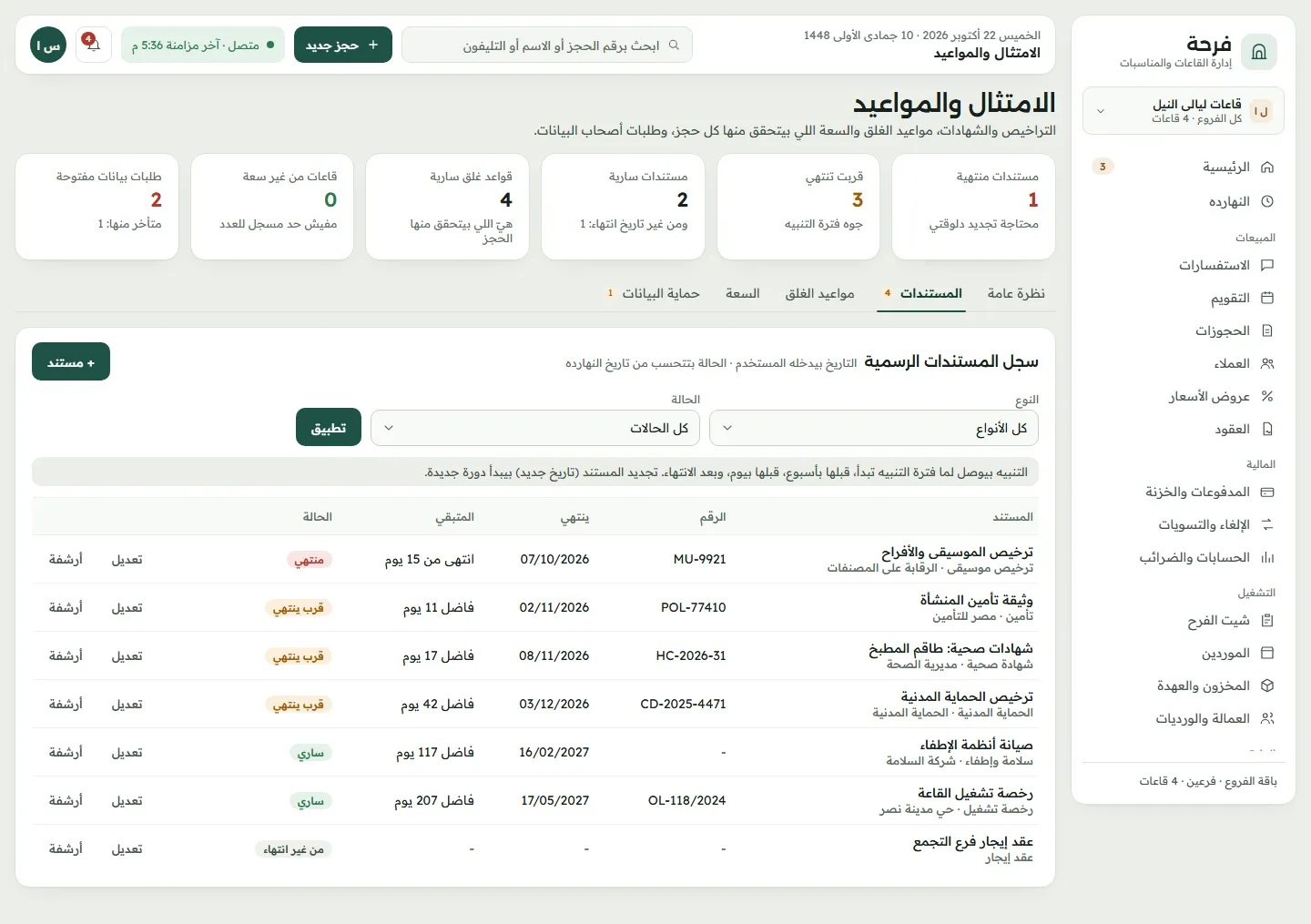The image size is (1311, 924).
Task: Focus the booking number search field
Action: (x=547, y=45)
